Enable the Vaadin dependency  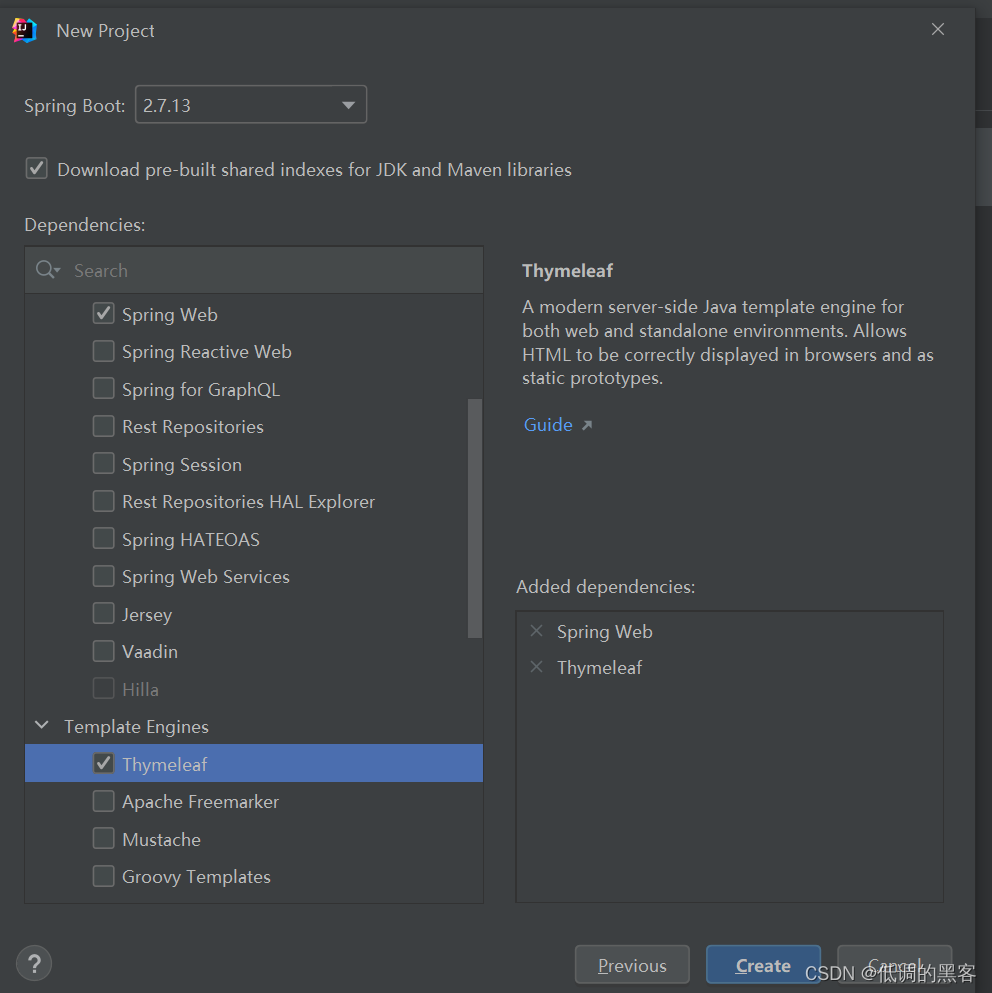tap(103, 651)
